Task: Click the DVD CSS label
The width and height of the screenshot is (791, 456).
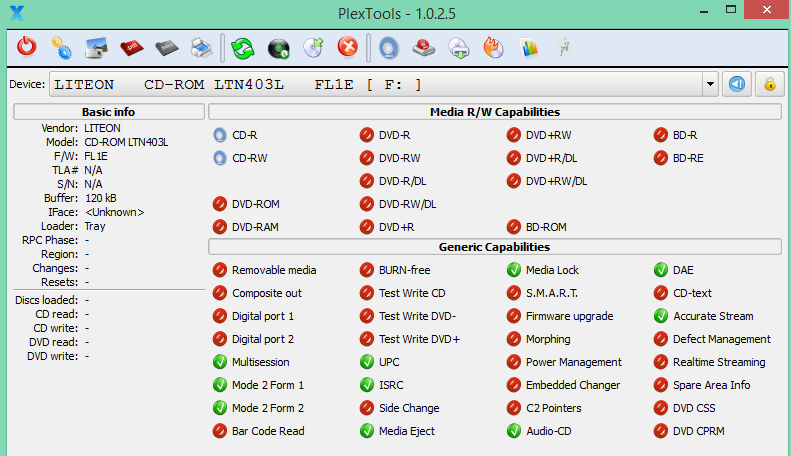Action: [x=694, y=408]
